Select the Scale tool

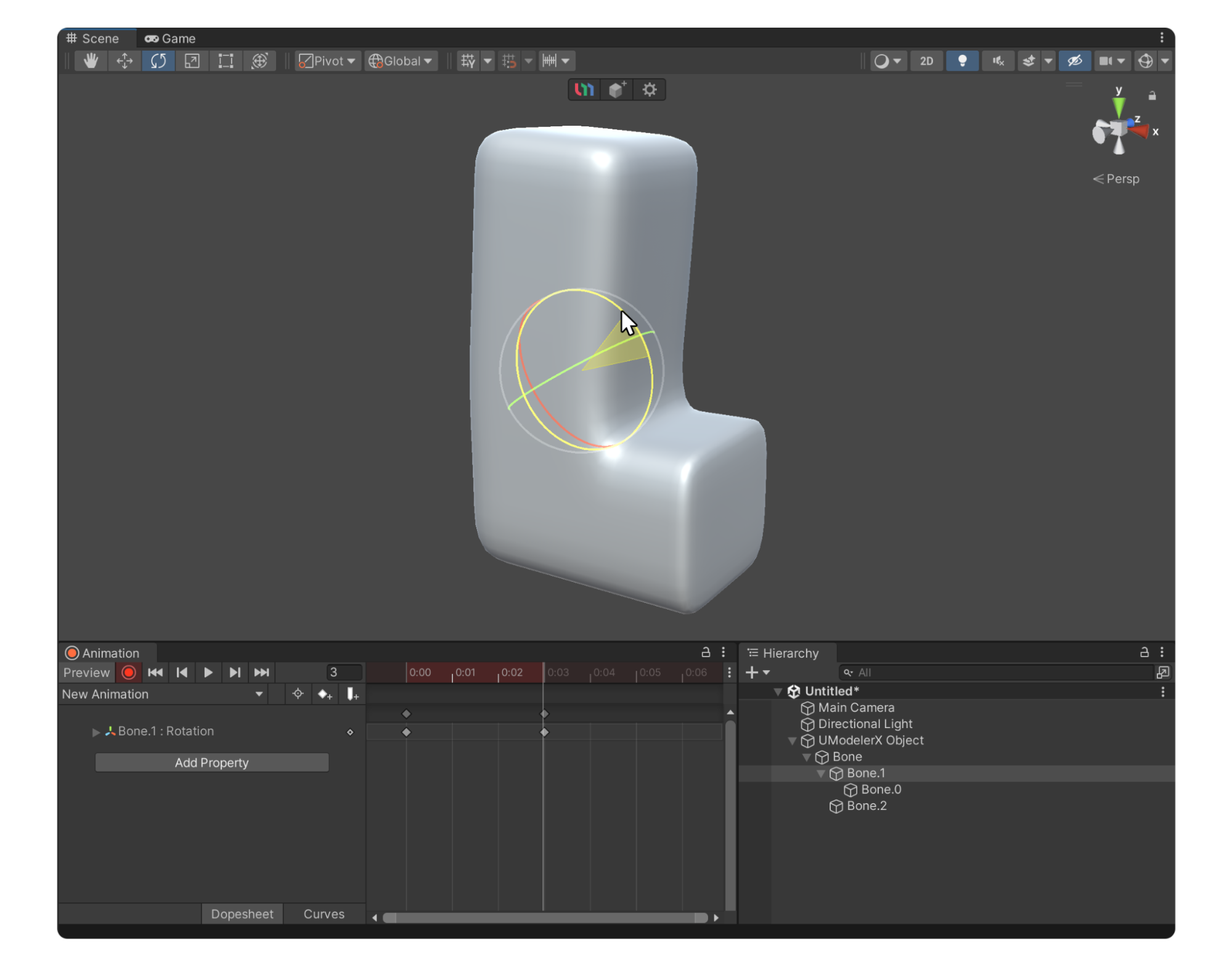click(192, 61)
